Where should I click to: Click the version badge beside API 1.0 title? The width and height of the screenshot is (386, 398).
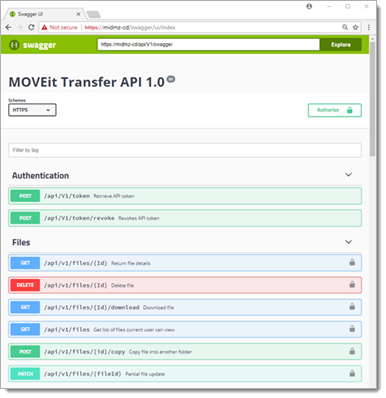coord(171,79)
